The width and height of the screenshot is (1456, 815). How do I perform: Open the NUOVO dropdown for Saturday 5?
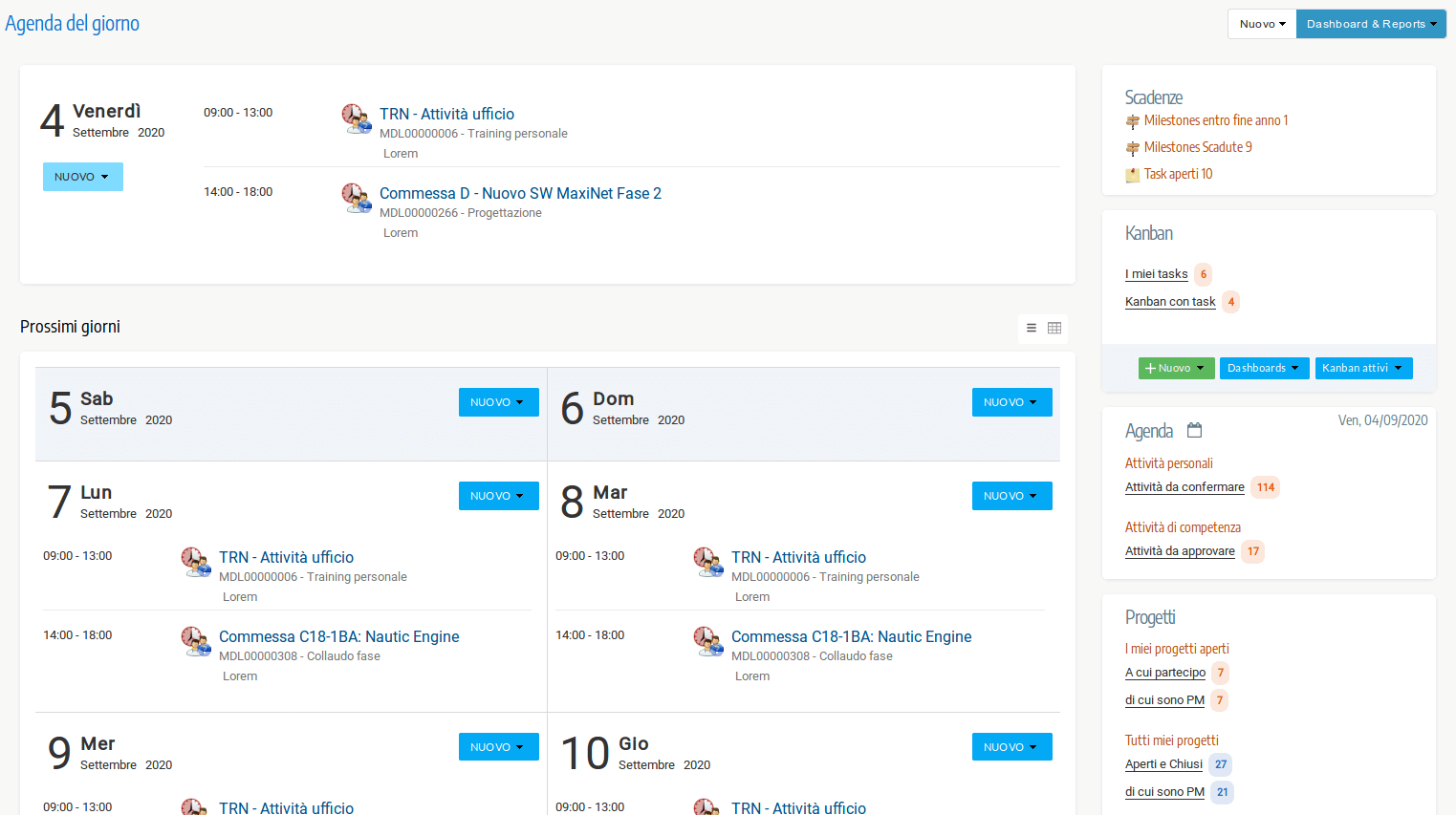tap(498, 401)
